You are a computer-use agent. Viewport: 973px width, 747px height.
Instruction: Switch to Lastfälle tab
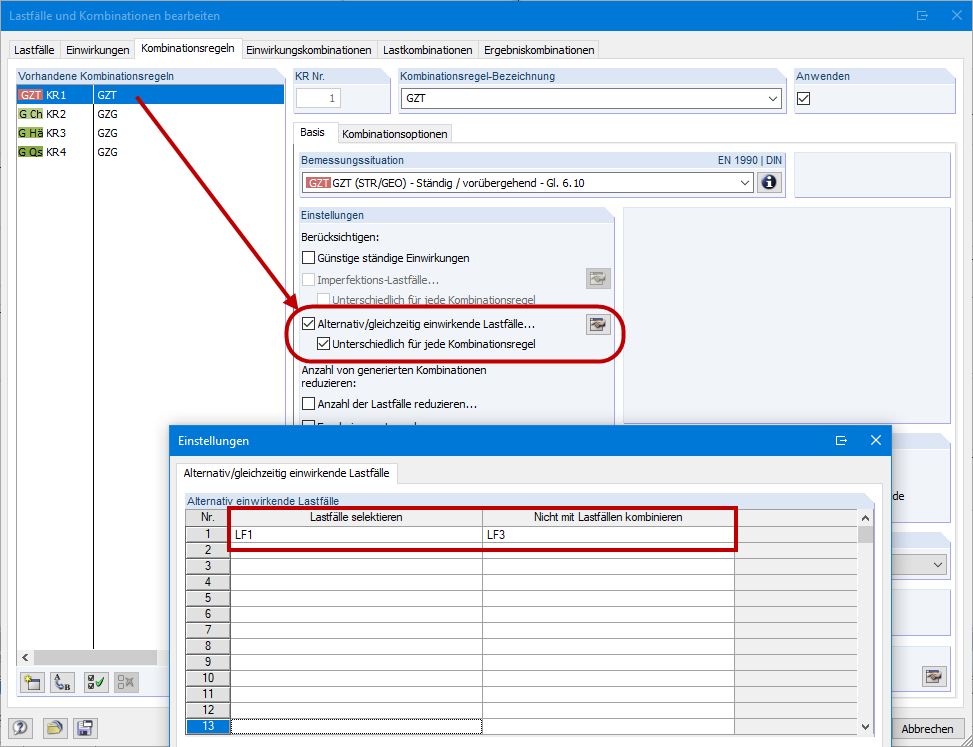point(34,50)
